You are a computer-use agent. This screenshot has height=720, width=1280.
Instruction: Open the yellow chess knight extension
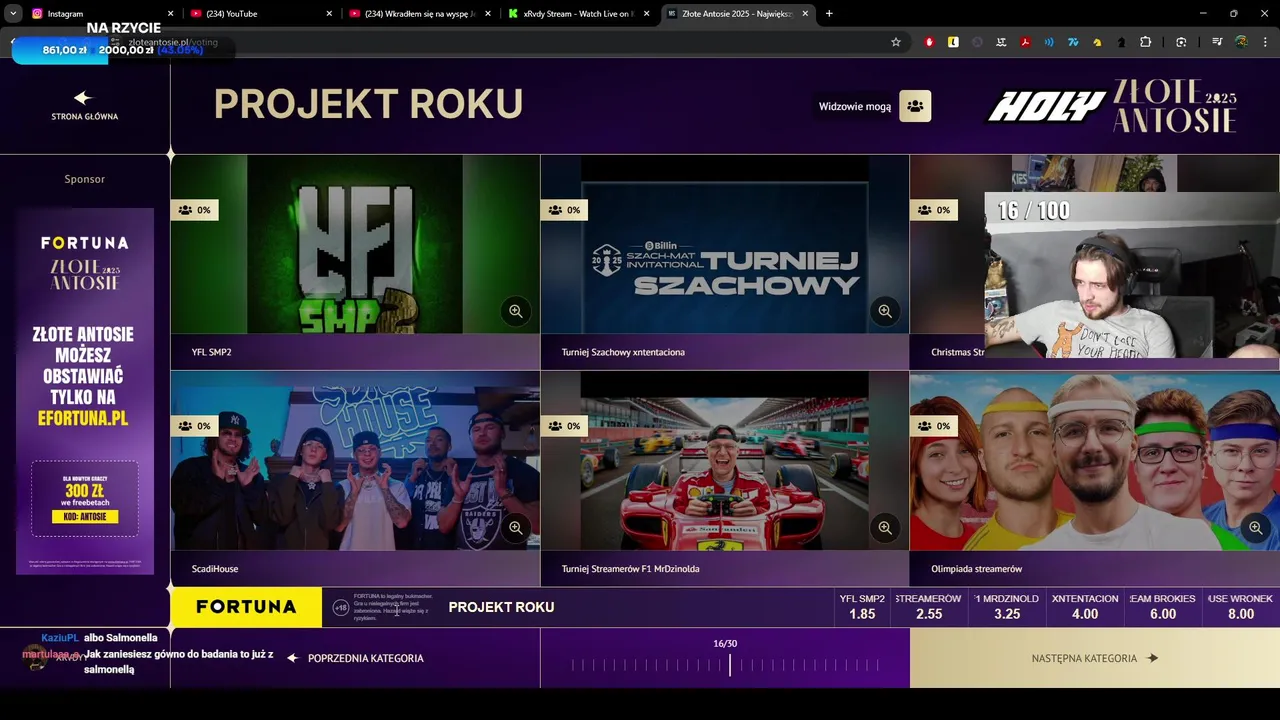tap(1097, 42)
